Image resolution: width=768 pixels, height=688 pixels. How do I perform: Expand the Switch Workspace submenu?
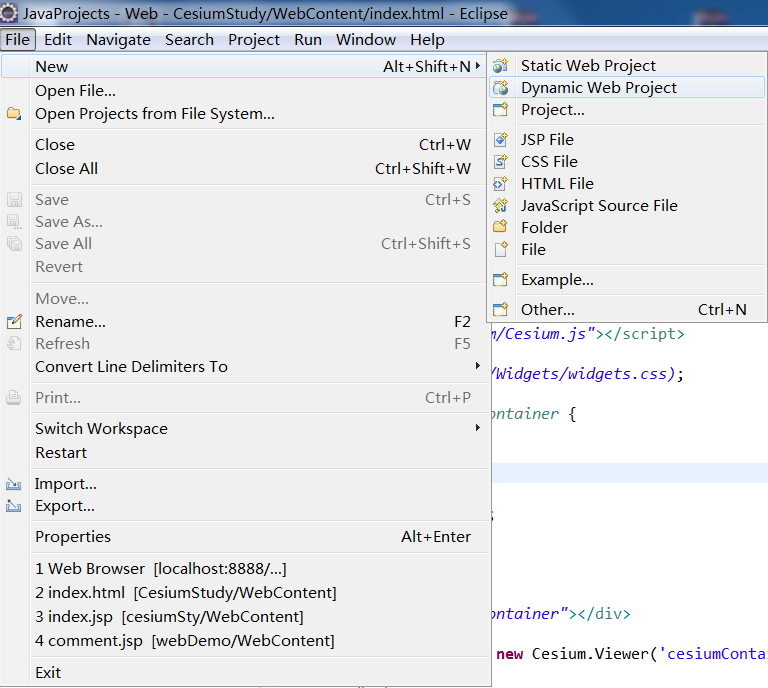point(478,427)
